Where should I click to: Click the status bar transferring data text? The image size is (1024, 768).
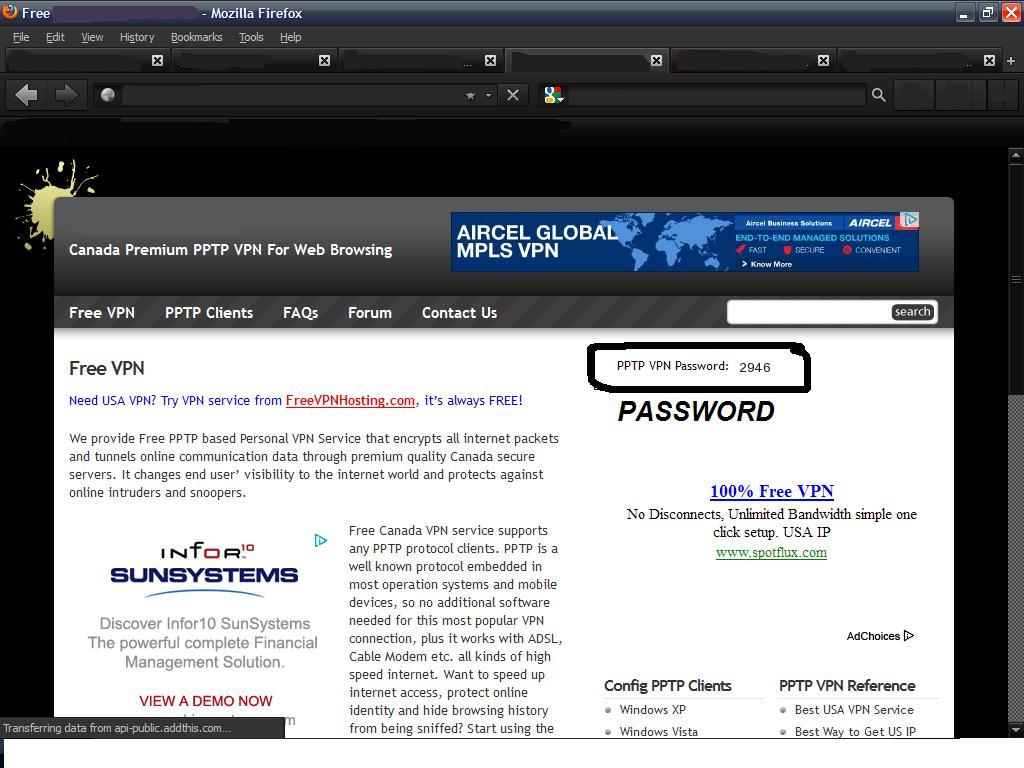pos(117,728)
